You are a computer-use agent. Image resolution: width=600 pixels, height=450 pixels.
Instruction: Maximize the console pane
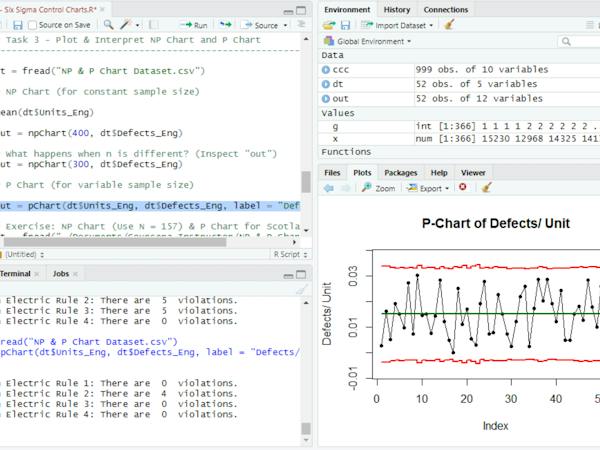(302, 274)
